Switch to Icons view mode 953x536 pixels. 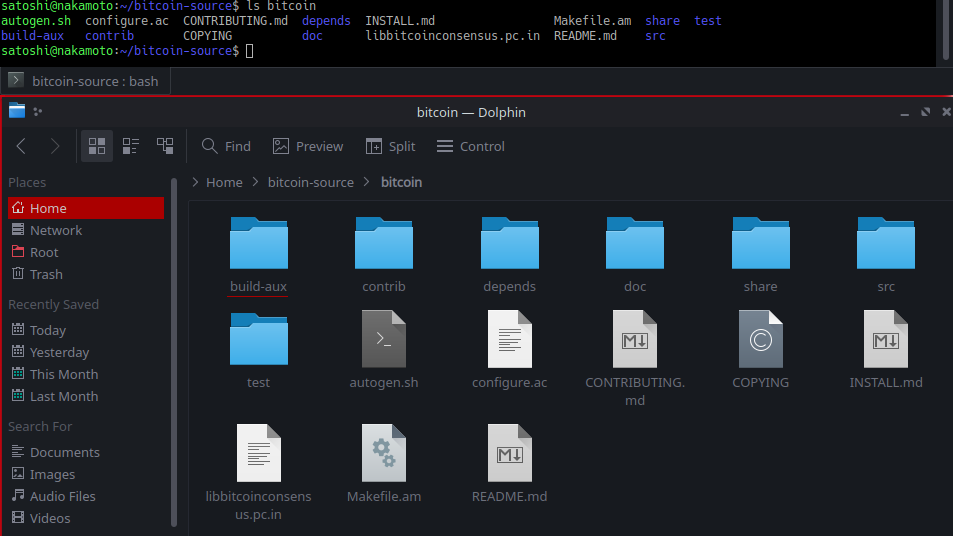coord(97,146)
